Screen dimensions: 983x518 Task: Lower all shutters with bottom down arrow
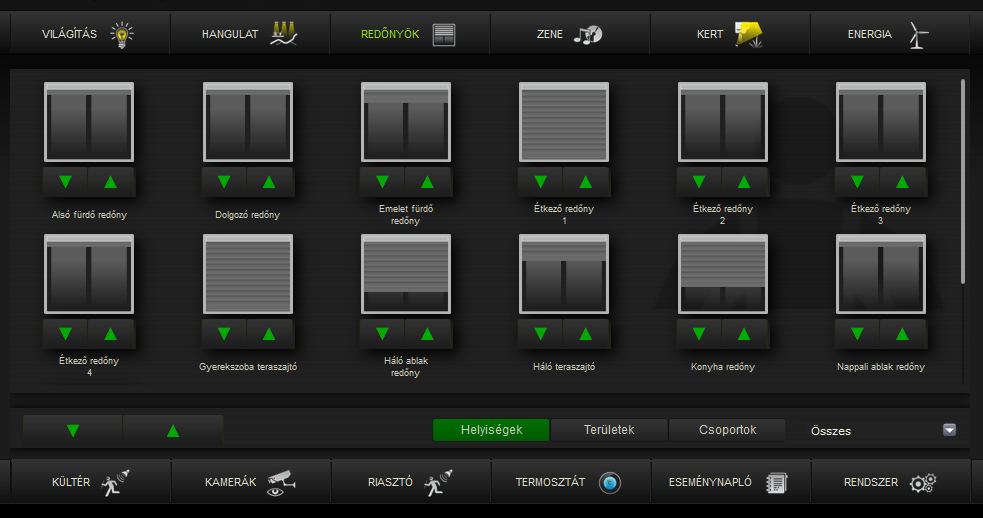73,430
